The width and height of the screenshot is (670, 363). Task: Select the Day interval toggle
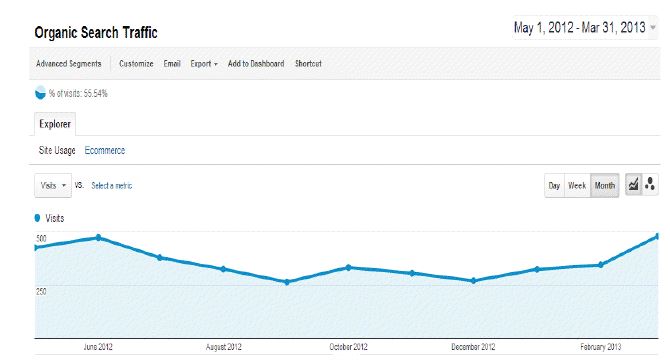554,185
